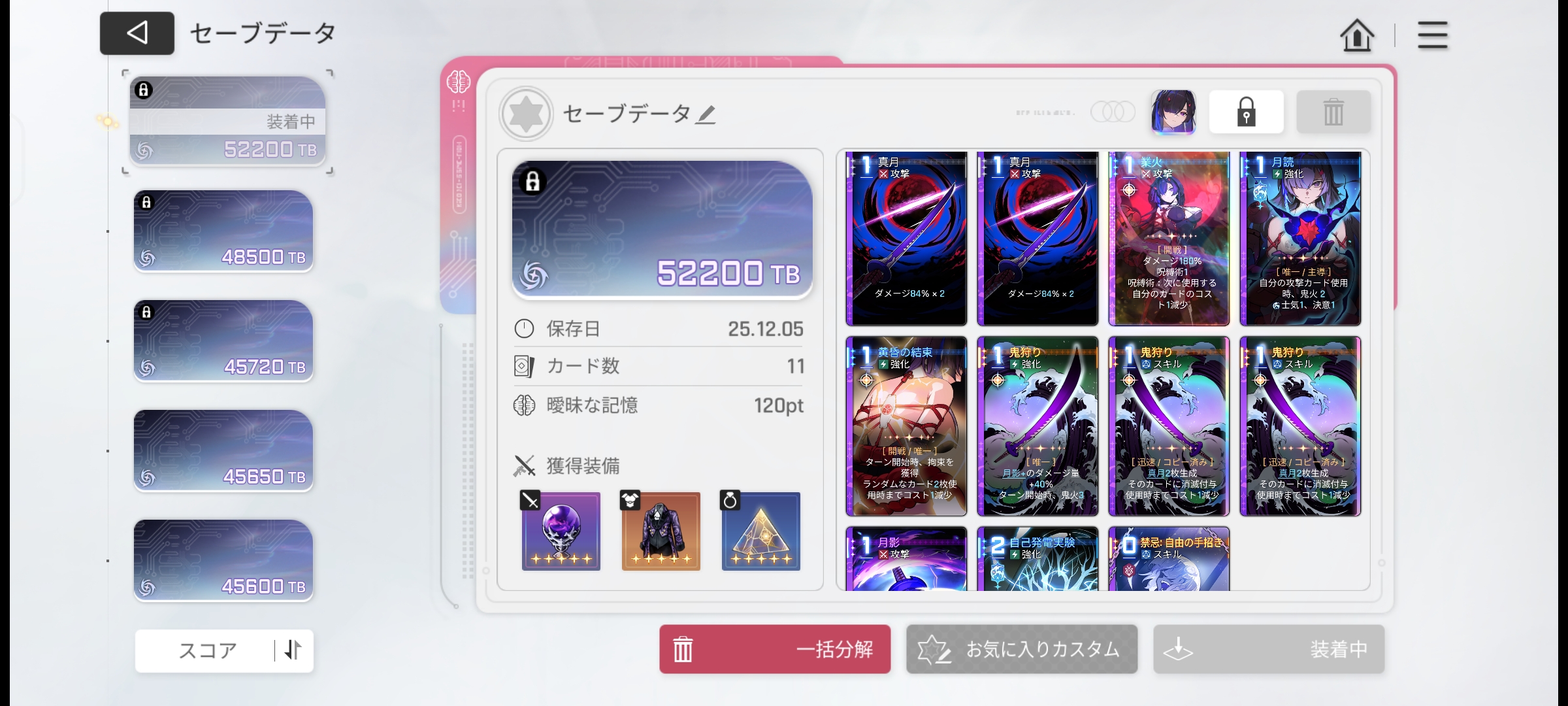
Task: Click the back arrow button
Action: (137, 33)
